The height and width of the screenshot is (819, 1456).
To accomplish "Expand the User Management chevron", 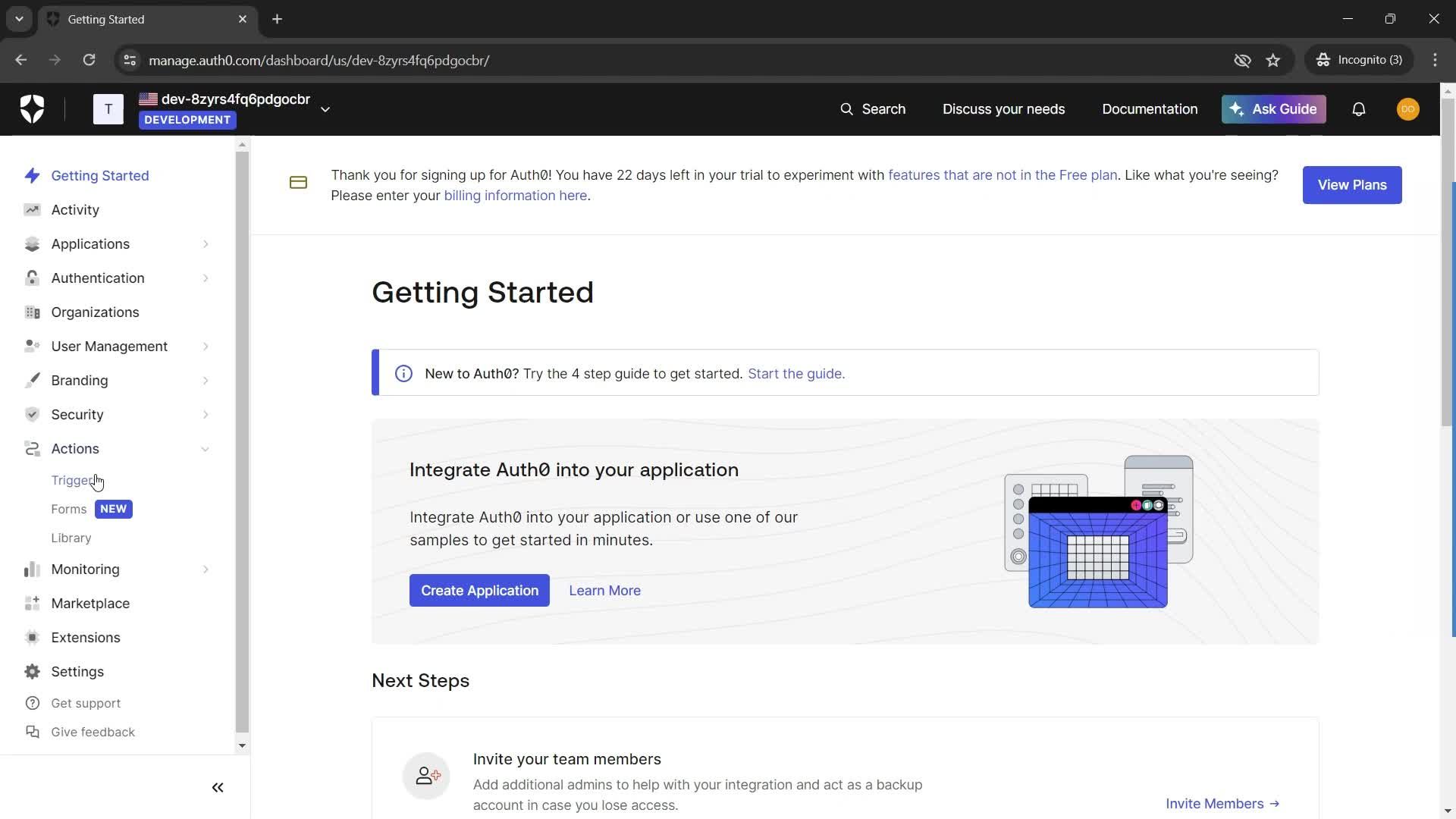I will click(206, 347).
